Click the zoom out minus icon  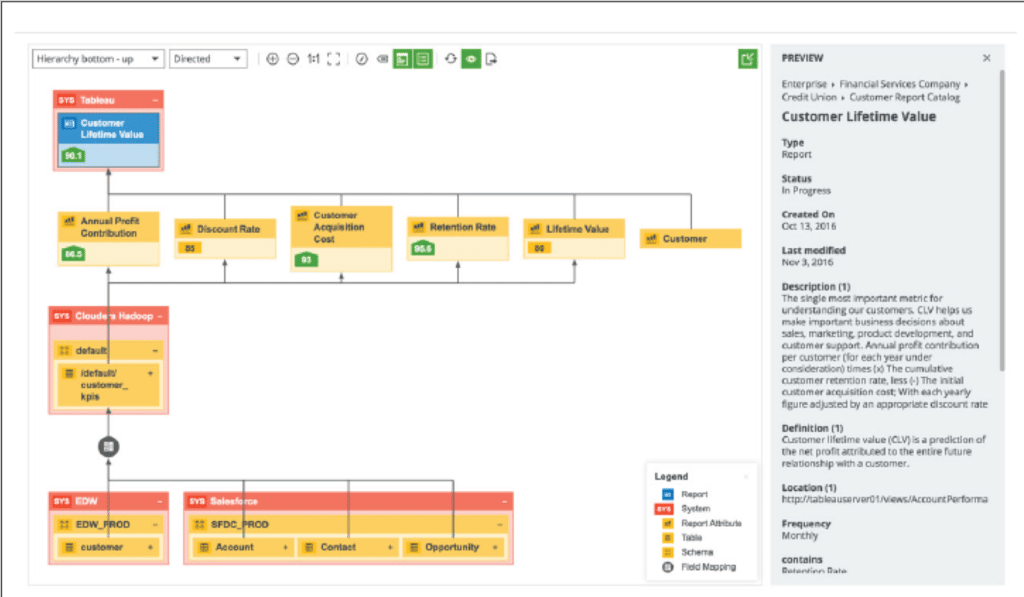coord(293,59)
